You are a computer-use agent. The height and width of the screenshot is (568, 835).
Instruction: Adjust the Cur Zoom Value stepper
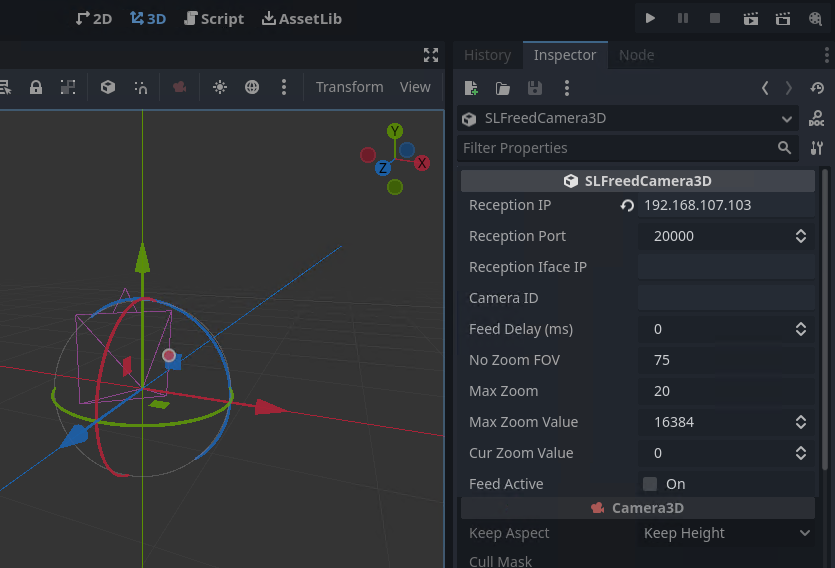tap(801, 453)
